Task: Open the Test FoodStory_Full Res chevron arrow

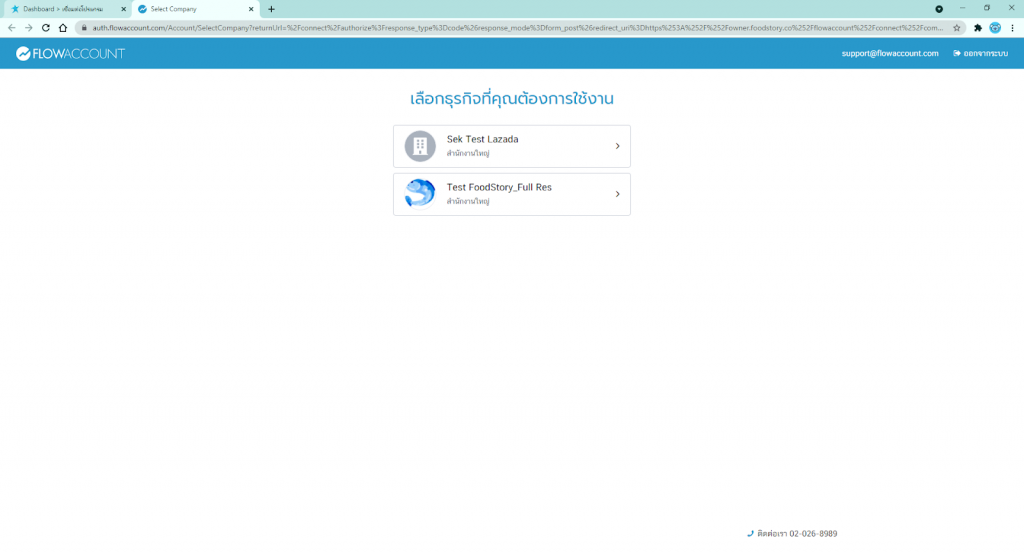Action: [617, 194]
